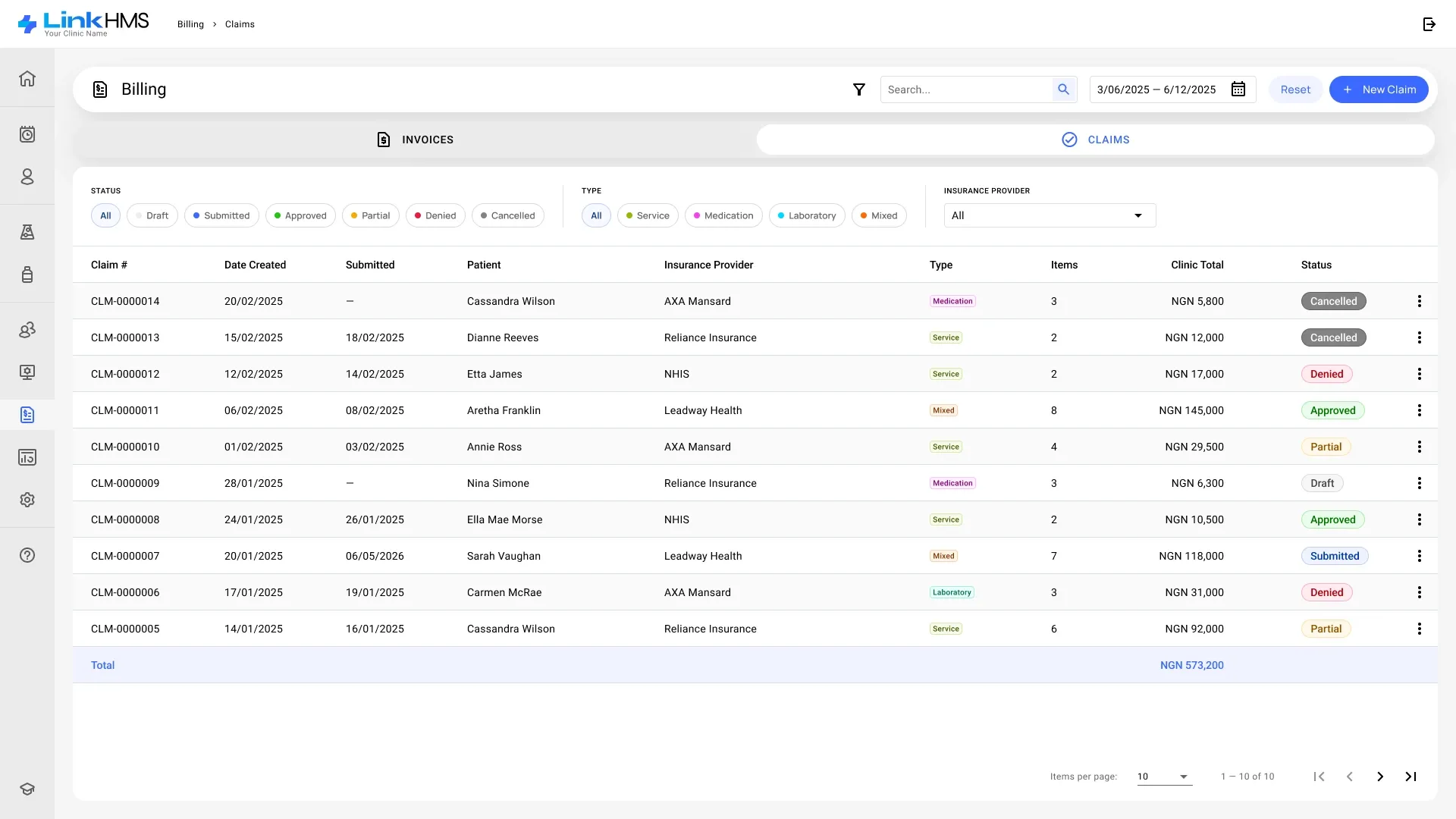This screenshot has width=1456, height=819.
Task: Open the reports chart sidebar icon
Action: point(27,457)
